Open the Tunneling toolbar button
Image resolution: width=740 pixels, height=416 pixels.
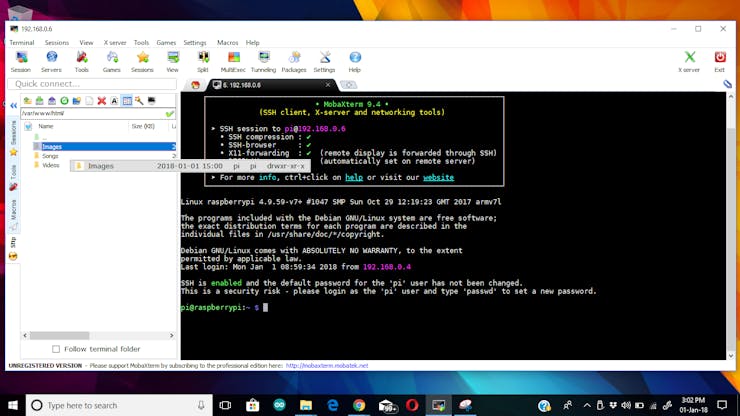(x=263, y=62)
